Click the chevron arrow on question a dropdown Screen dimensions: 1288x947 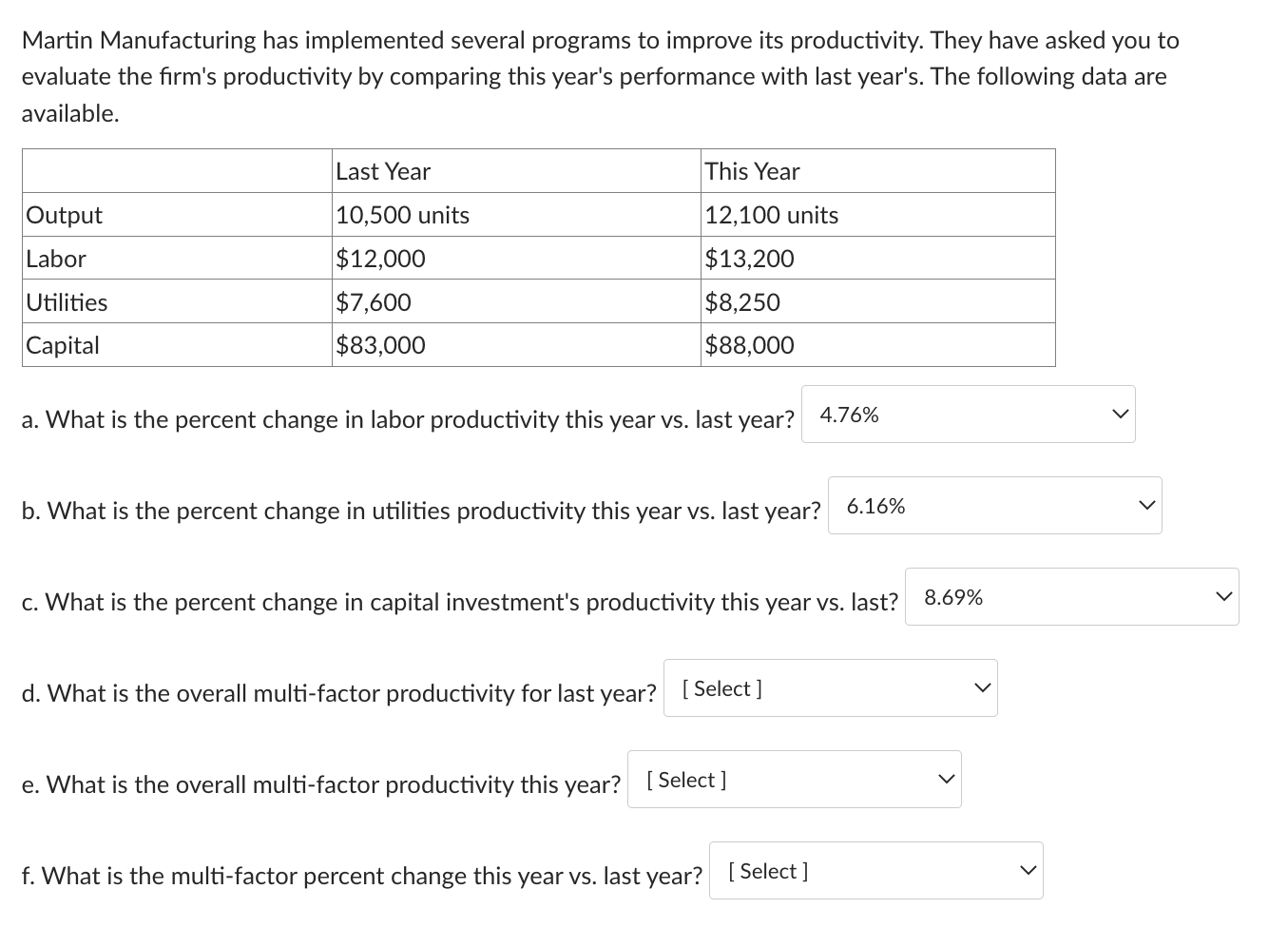point(1121,415)
